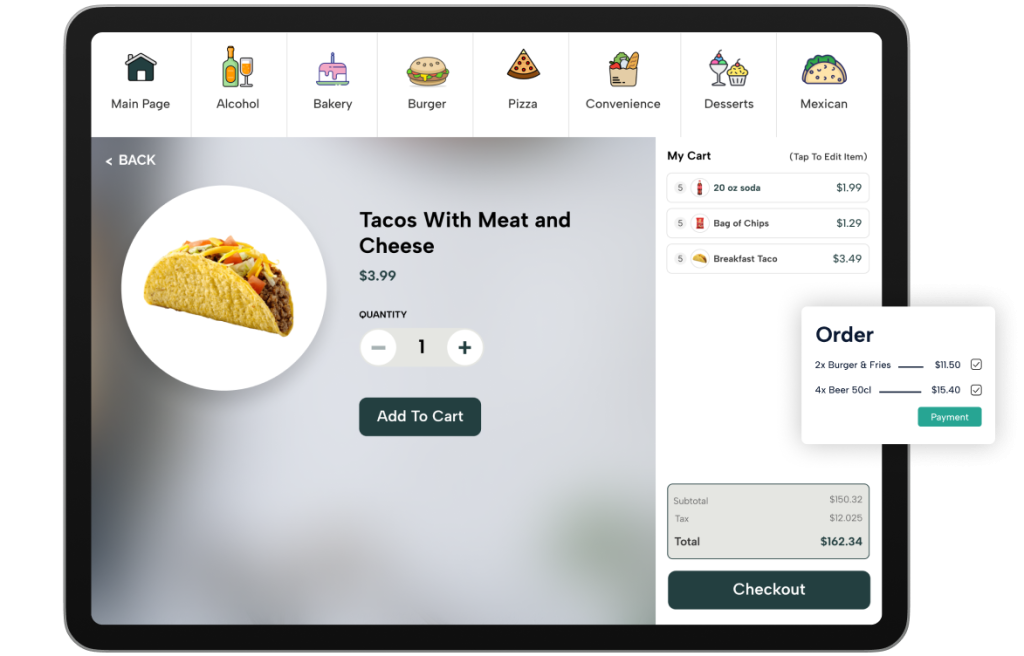Select the Pizza slice icon
Image resolution: width=1024 pixels, height=656 pixels.
(x=523, y=64)
